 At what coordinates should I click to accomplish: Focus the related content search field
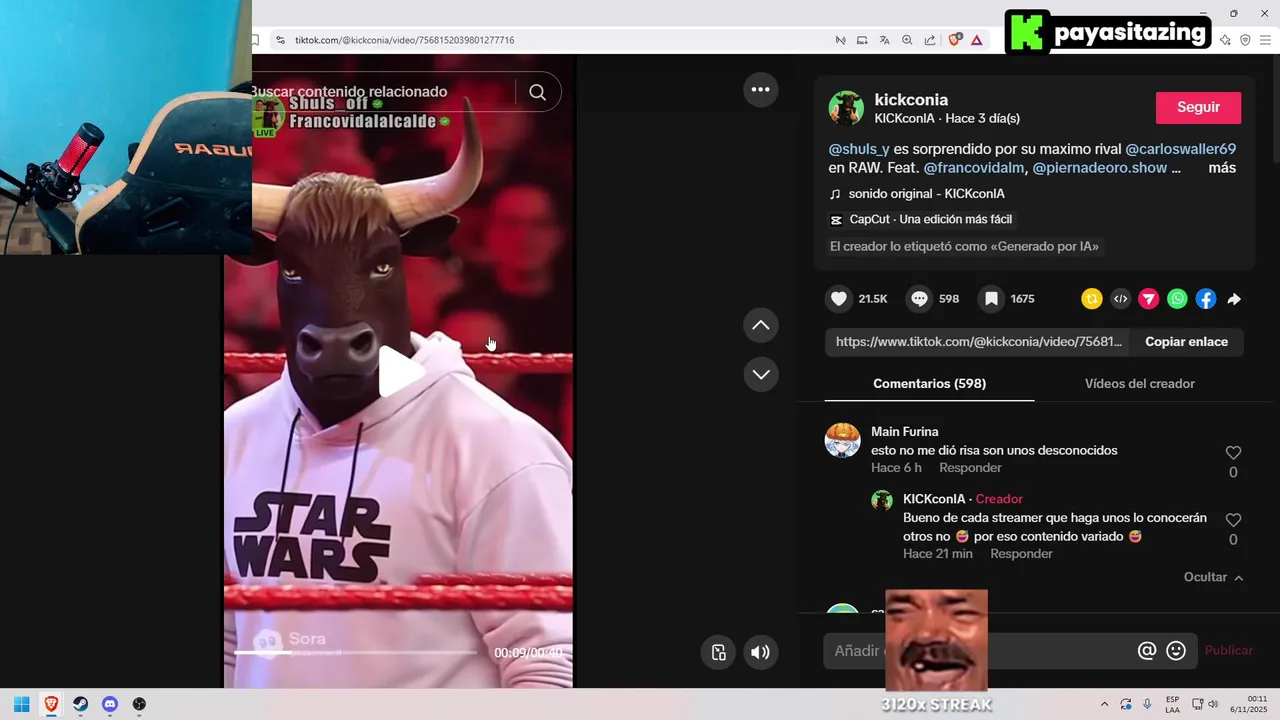coord(382,92)
